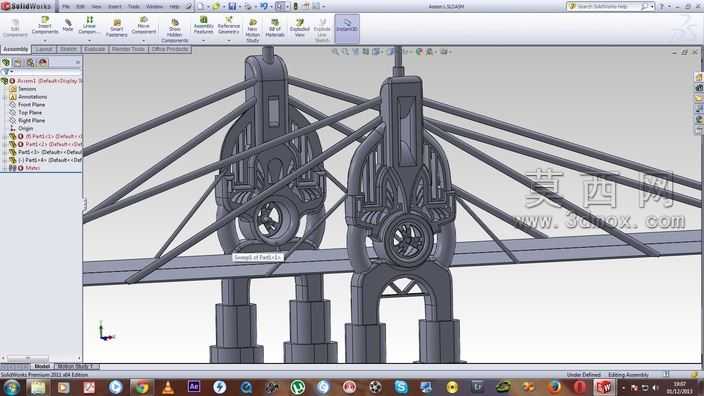Image resolution: width=704 pixels, height=396 pixels.
Task: Click Exploded View tool
Action: 299,28
